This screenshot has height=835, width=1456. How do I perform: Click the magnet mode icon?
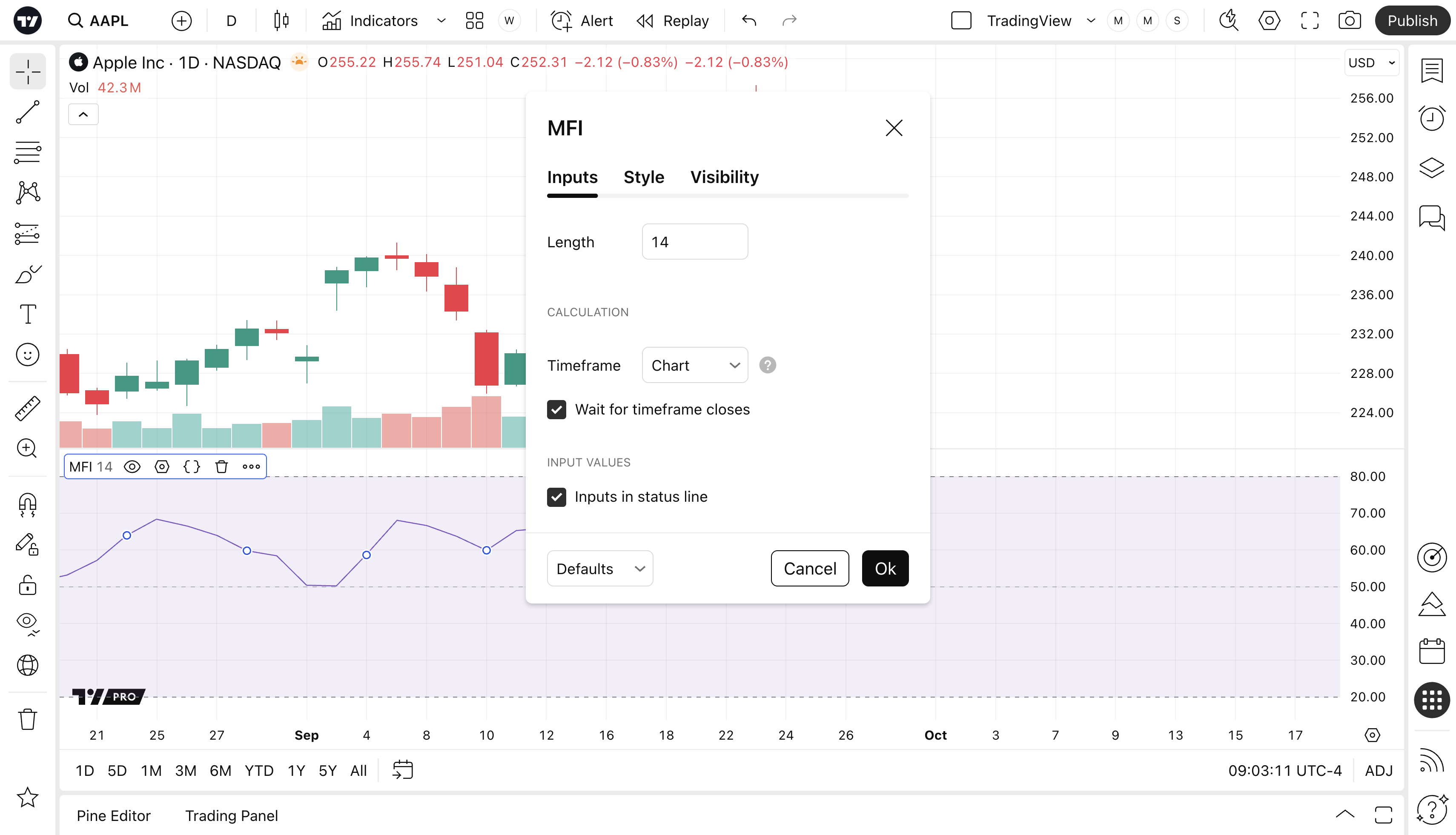coord(28,505)
